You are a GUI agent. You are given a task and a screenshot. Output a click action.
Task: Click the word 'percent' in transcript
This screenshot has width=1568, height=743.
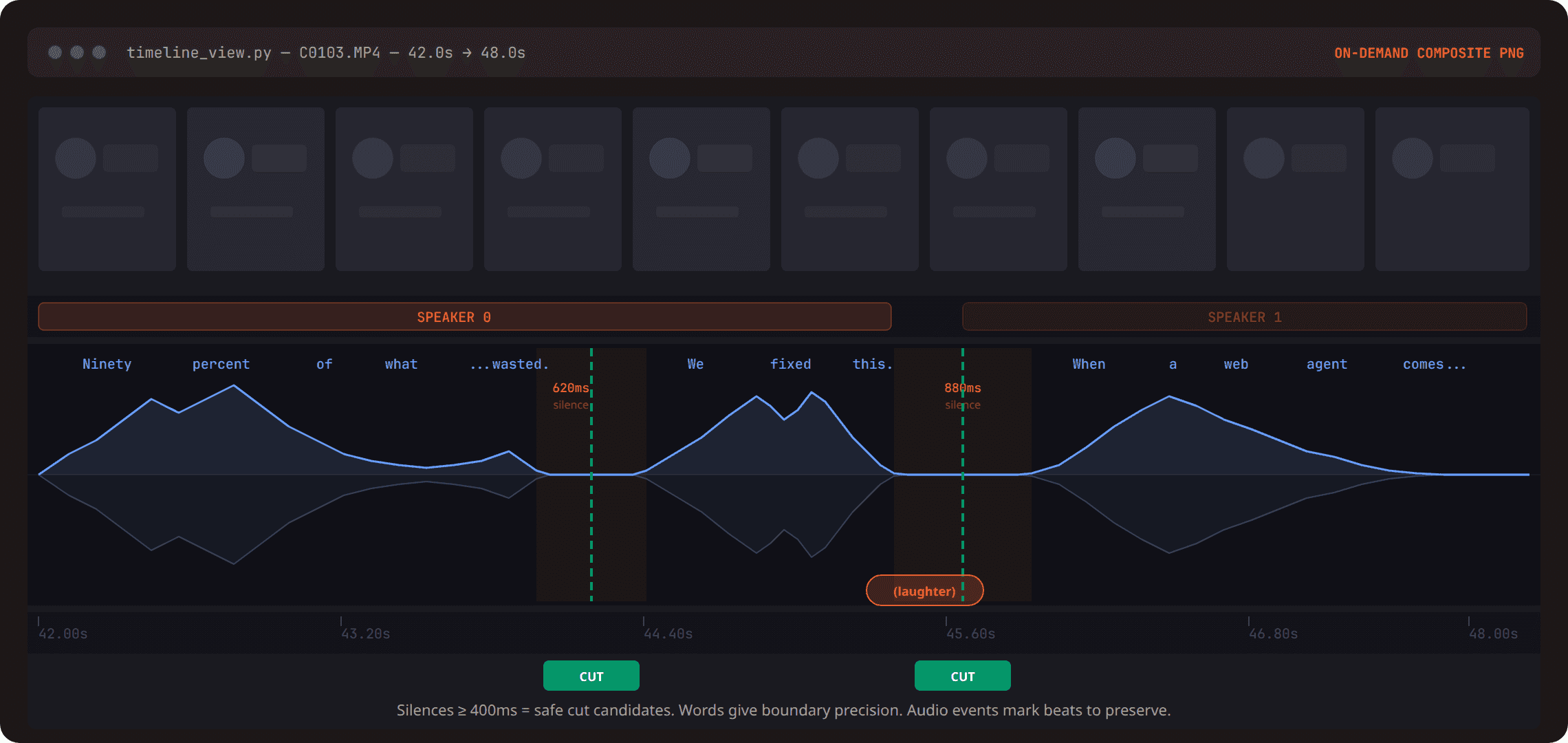[221, 364]
